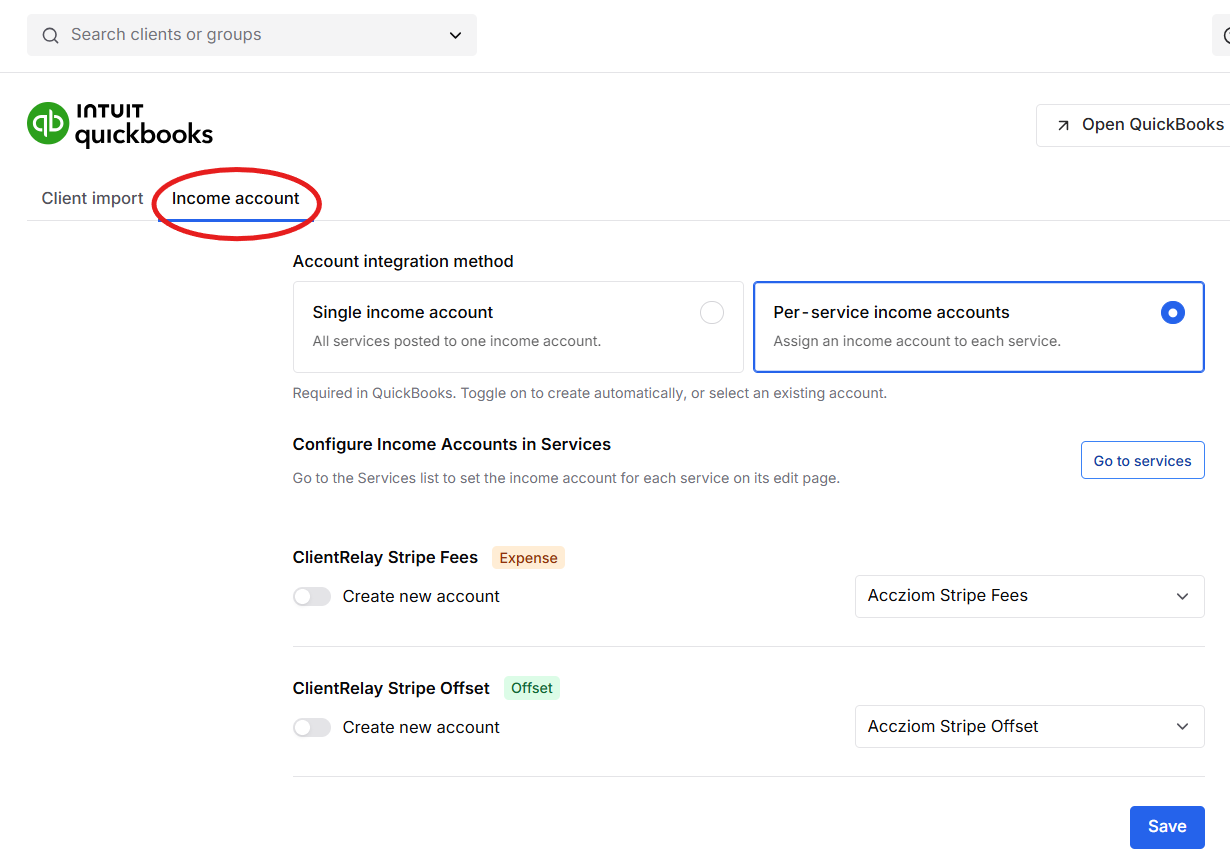
Task: Select the Income account tab
Action: [236, 198]
